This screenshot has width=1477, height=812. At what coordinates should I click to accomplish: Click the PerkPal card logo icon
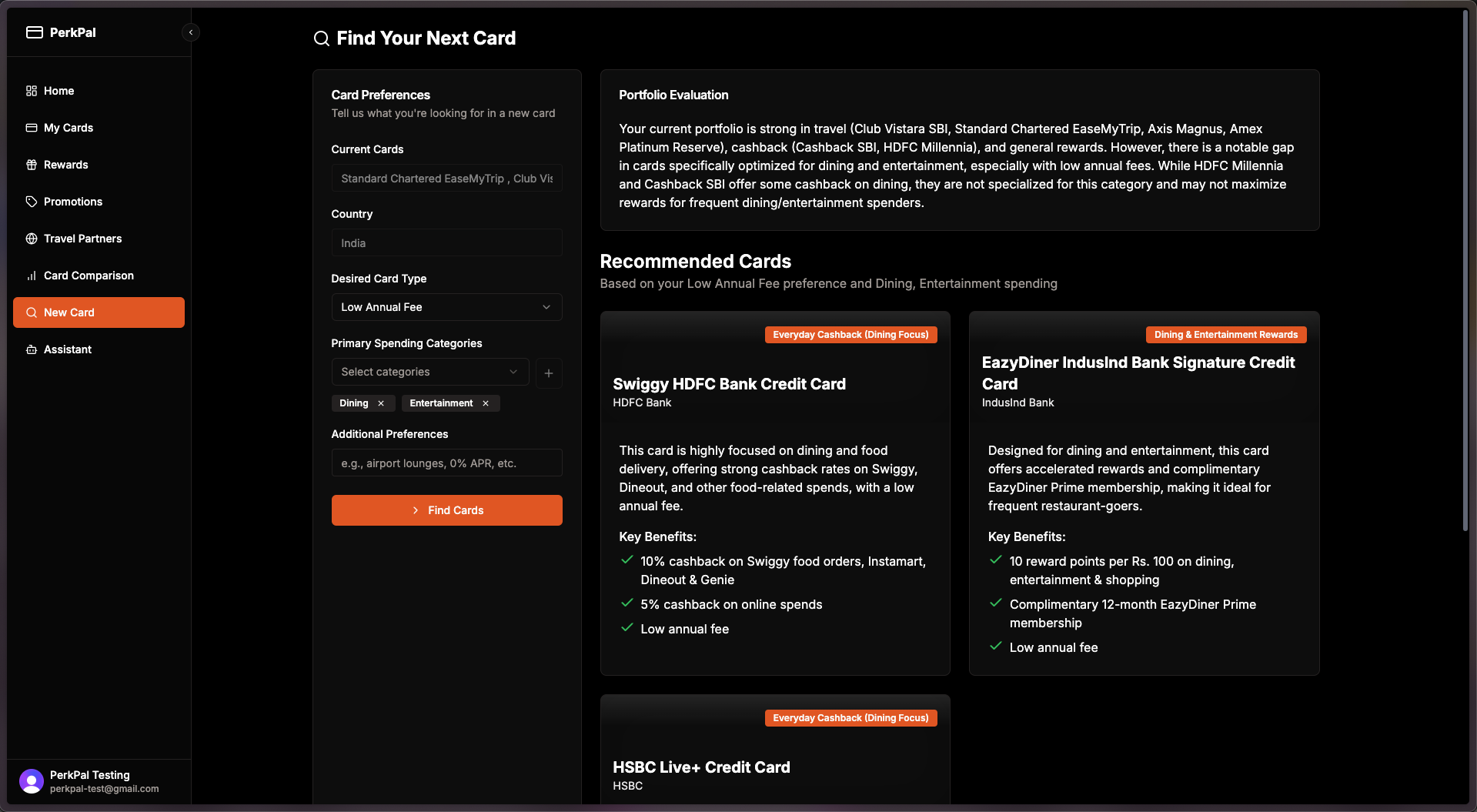[x=34, y=32]
